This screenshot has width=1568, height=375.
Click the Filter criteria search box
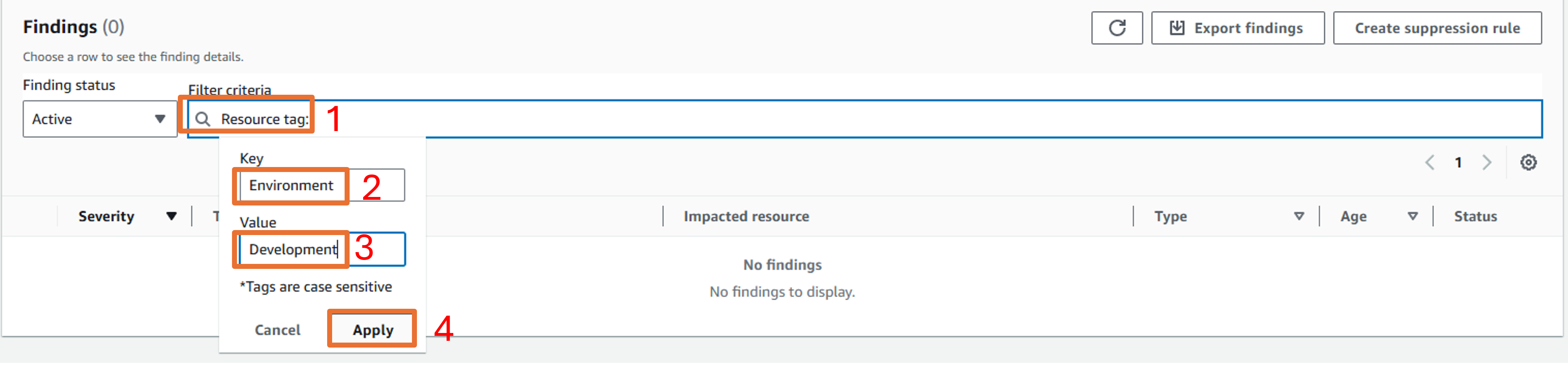click(x=864, y=119)
